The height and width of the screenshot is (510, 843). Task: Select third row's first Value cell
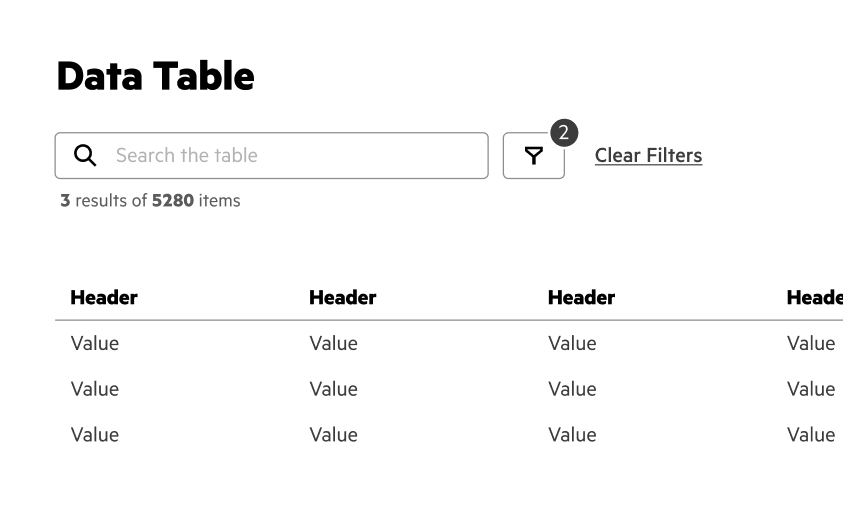[95, 434]
